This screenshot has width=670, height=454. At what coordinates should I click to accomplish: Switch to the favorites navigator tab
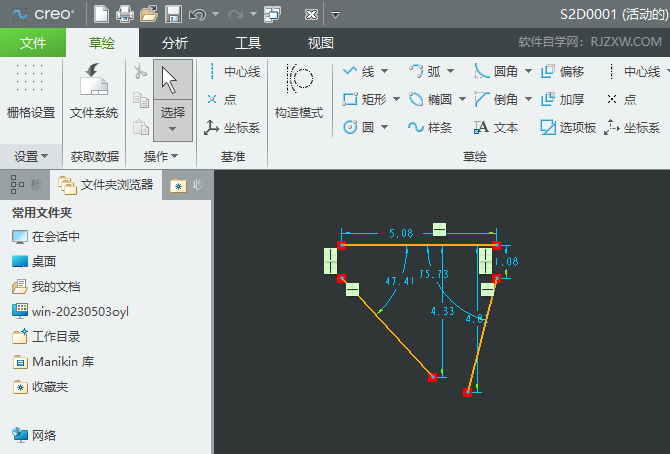[x=186, y=185]
